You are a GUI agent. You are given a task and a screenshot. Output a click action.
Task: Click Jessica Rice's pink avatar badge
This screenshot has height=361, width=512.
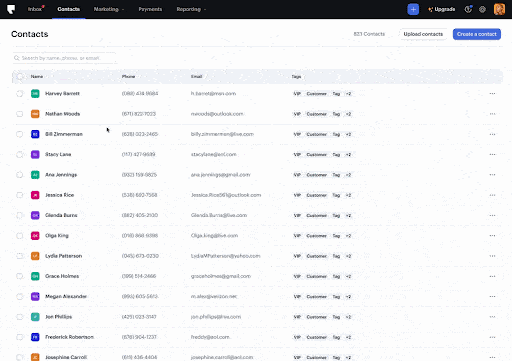(35, 195)
